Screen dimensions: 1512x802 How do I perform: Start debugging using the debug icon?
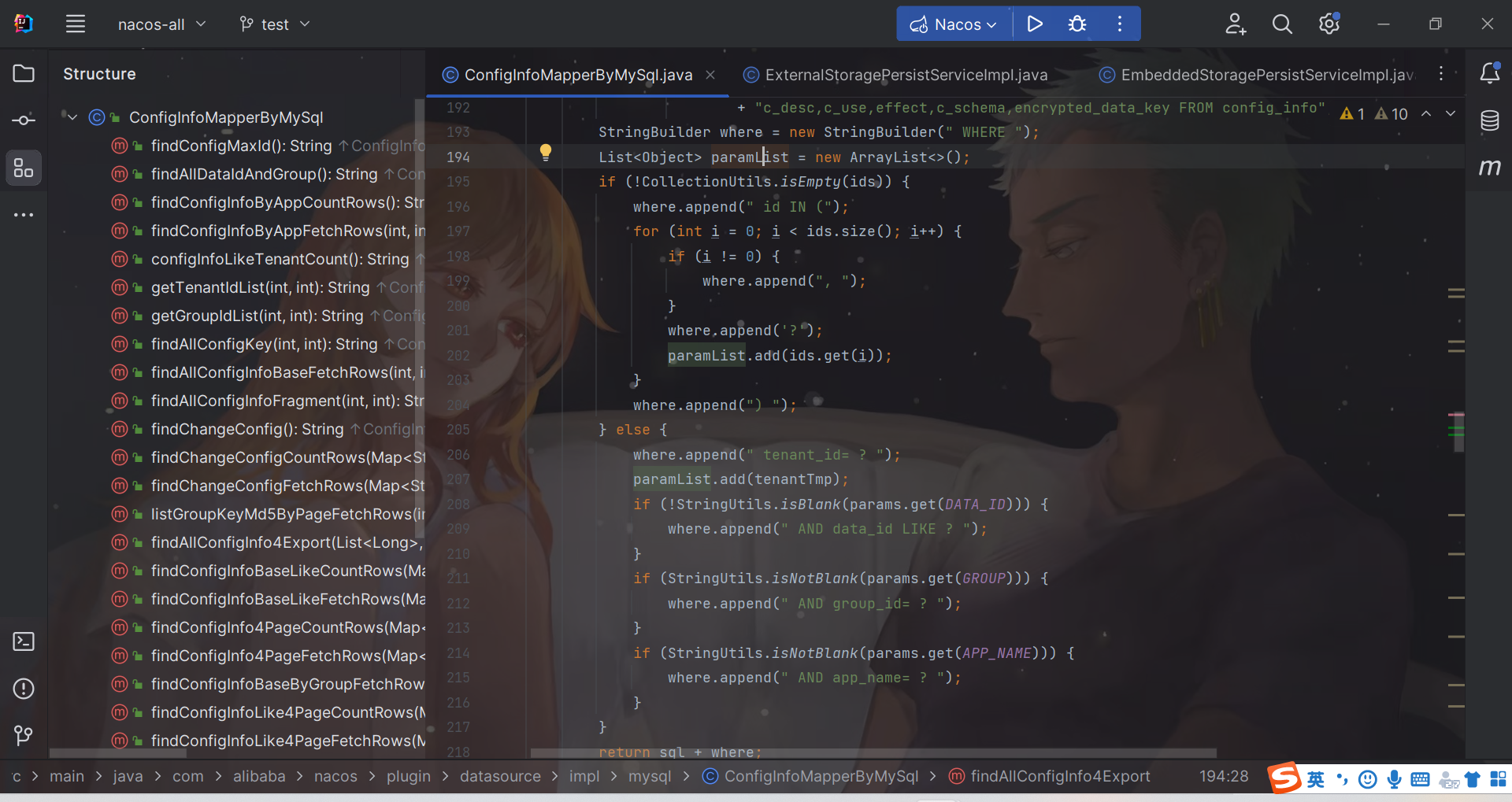[x=1077, y=24]
